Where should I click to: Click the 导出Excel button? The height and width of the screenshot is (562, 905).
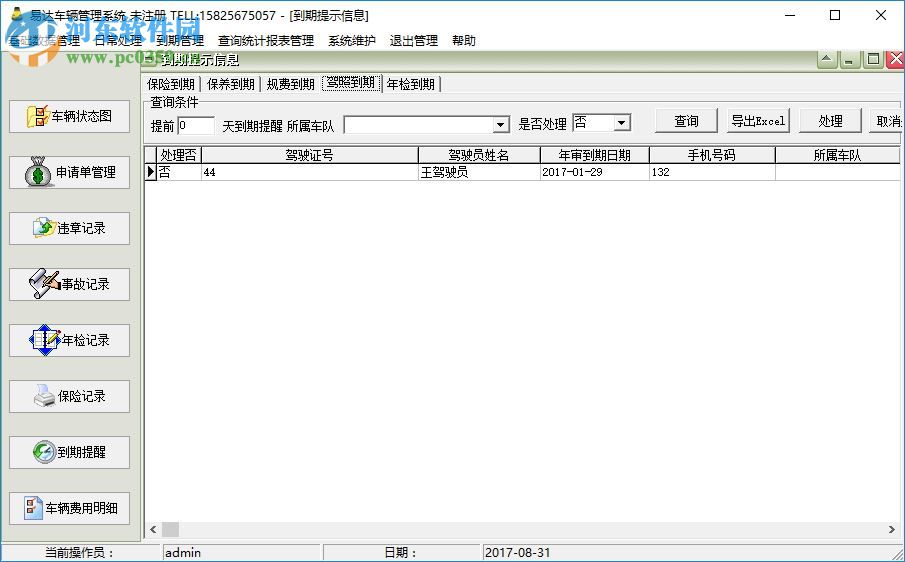(x=758, y=121)
